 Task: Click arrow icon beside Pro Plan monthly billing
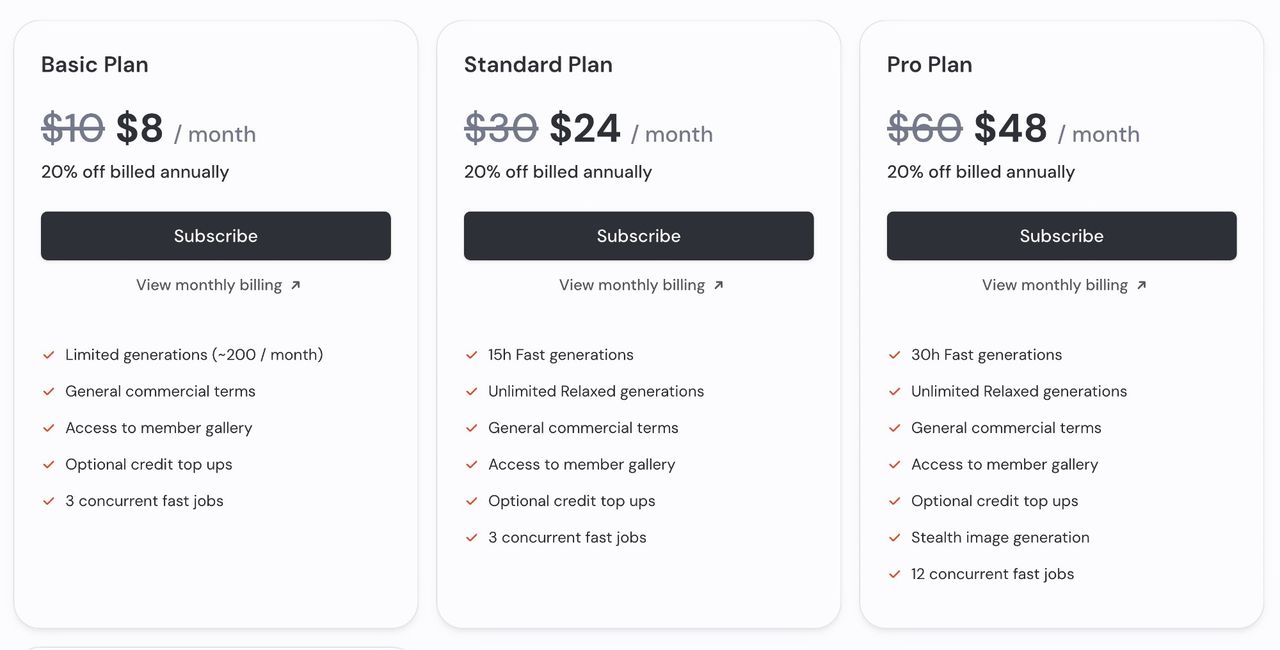click(x=1142, y=285)
